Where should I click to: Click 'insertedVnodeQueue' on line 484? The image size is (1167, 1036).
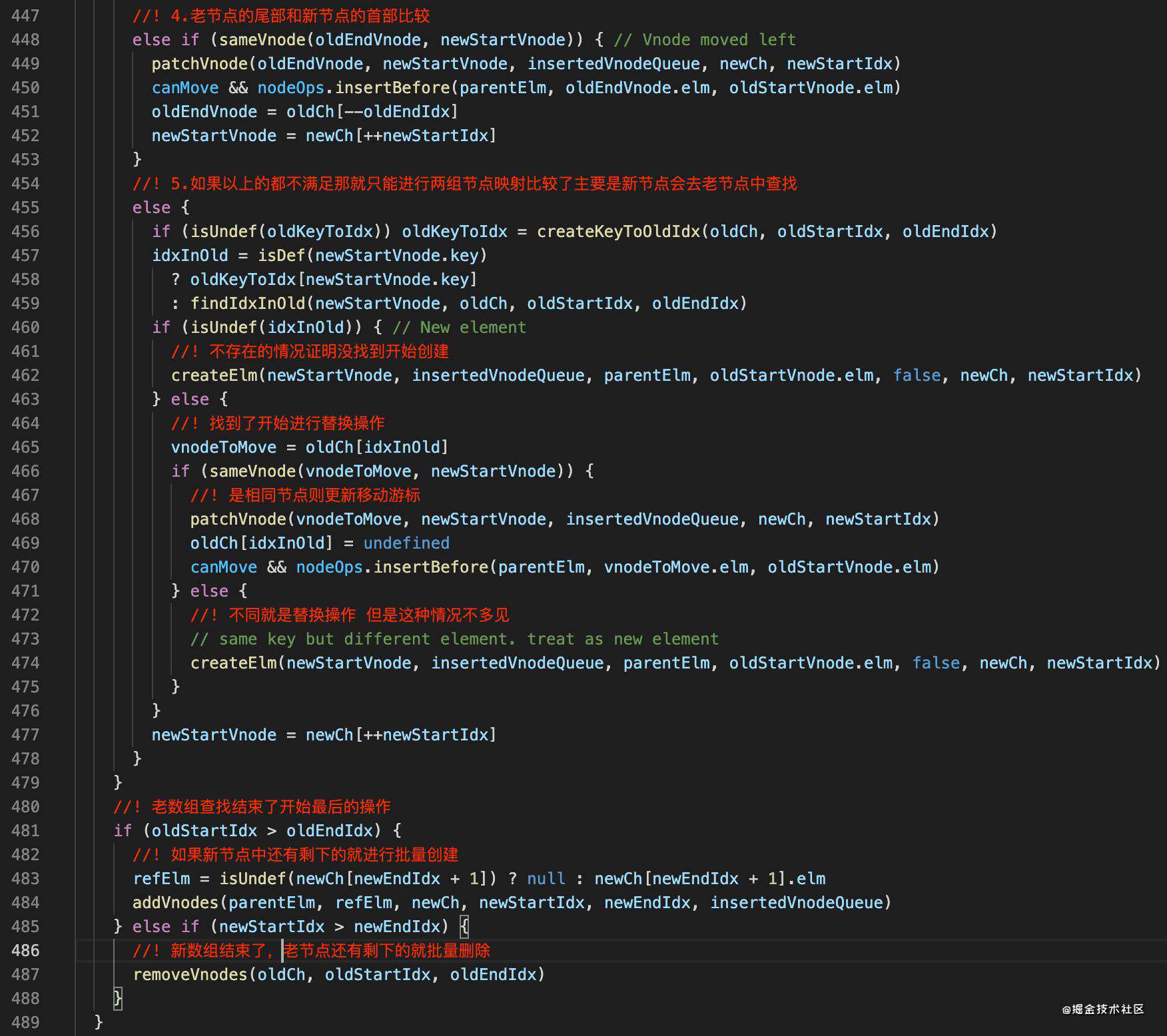[x=796, y=902]
